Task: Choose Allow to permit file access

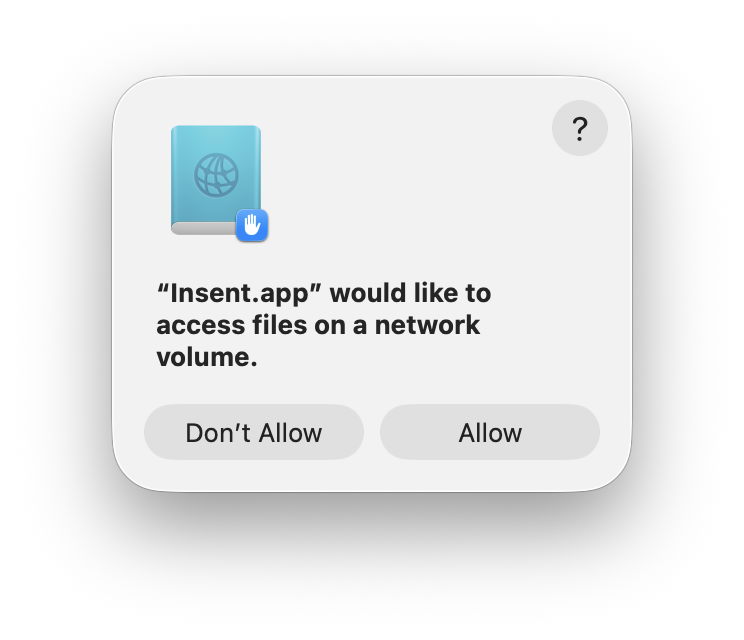Action: (490, 432)
